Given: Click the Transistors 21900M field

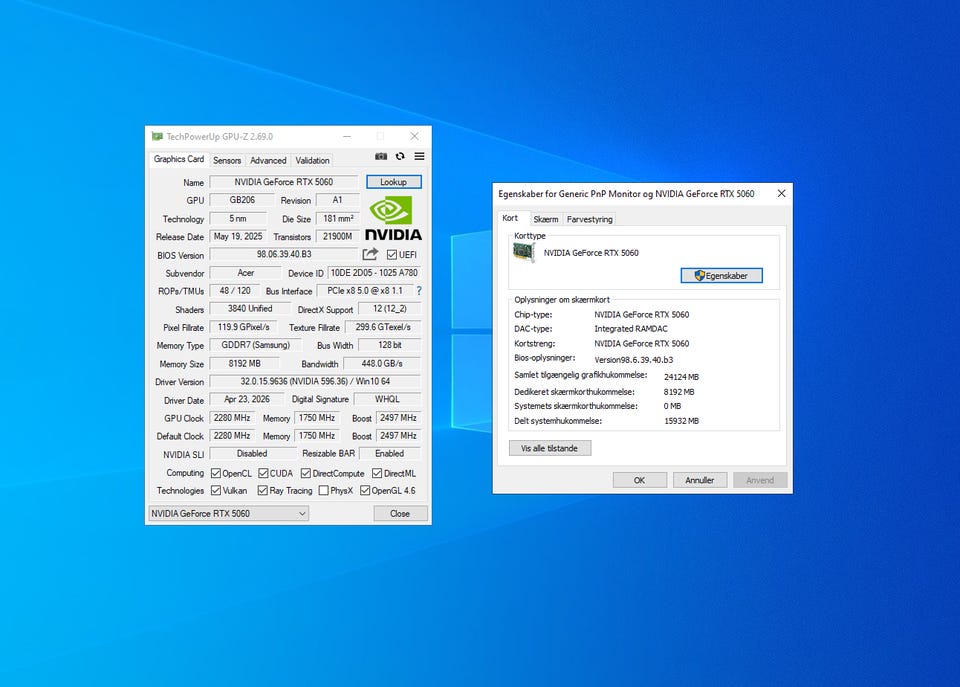Looking at the screenshot, I should (338, 236).
